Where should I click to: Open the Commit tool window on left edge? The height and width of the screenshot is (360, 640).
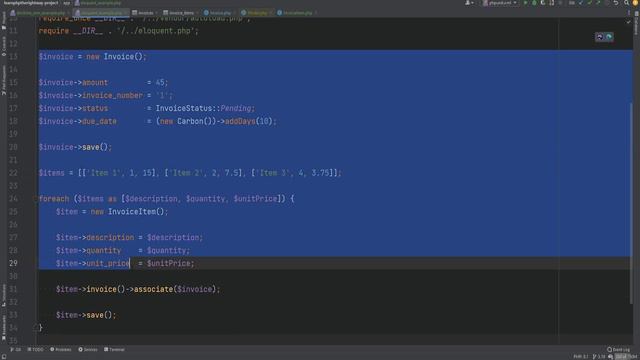coord(4,47)
